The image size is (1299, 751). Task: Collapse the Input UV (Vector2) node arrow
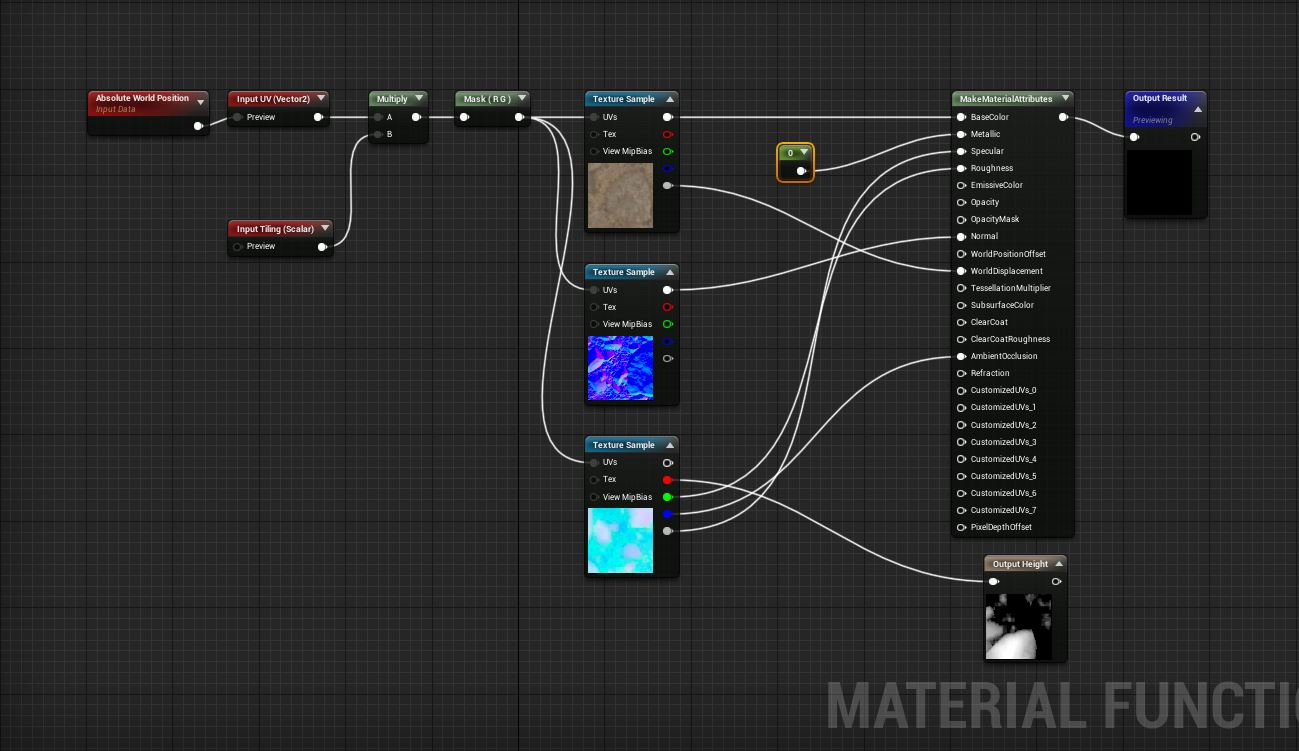pos(321,99)
